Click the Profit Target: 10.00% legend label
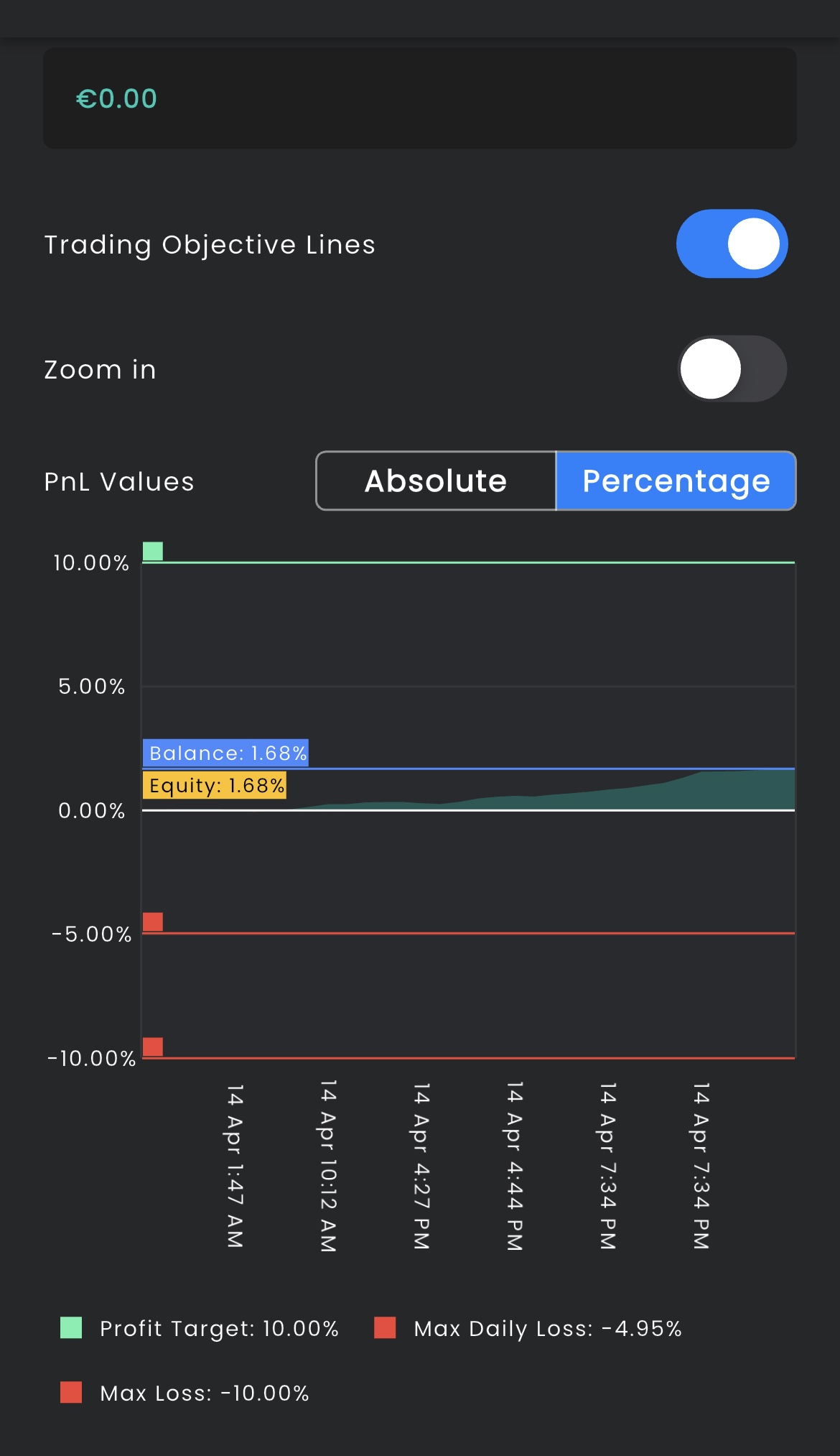The image size is (840, 1456). [219, 1328]
